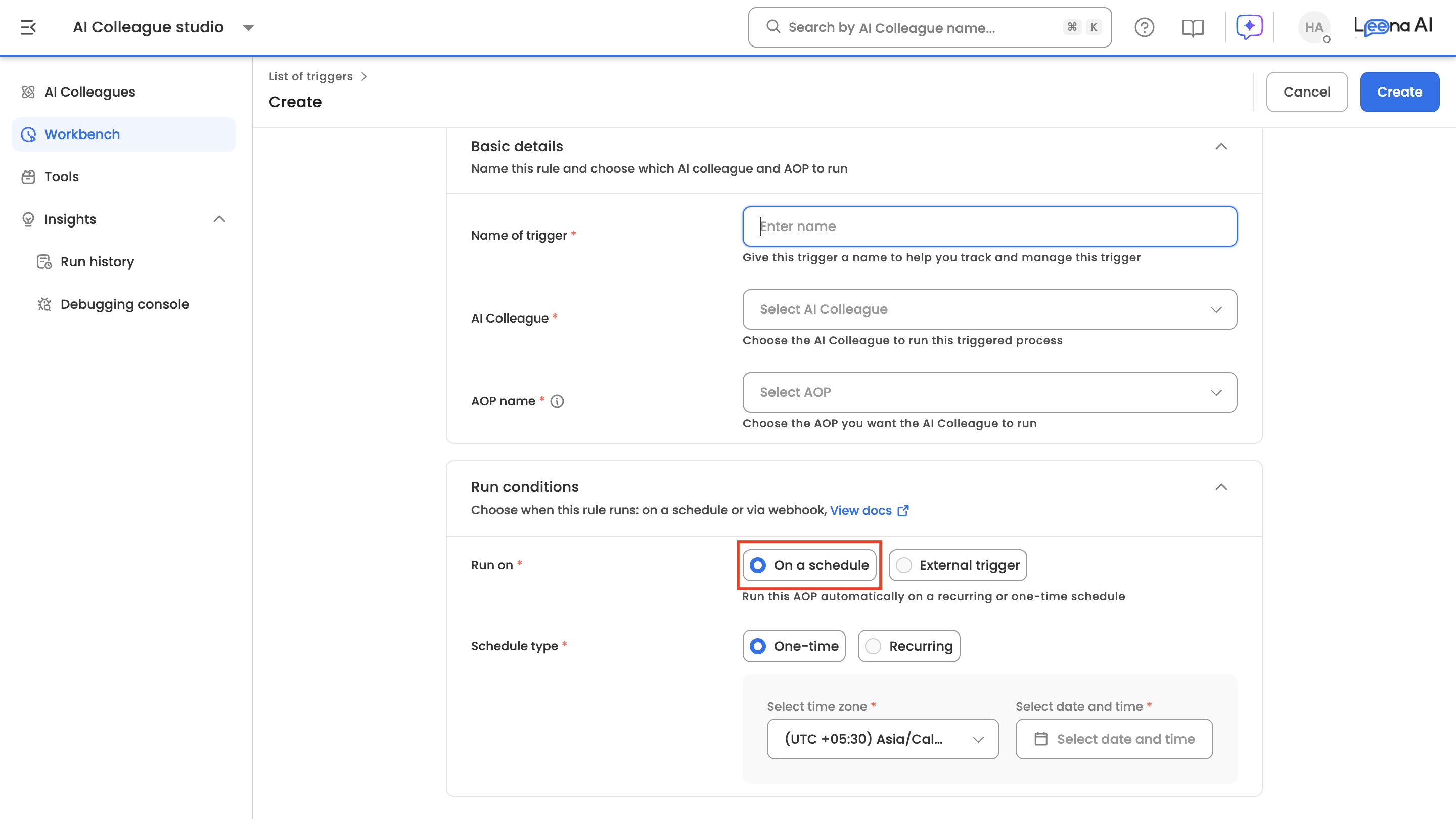1456x819 pixels.
Task: Click the external link icon beside View docs
Action: click(x=903, y=511)
